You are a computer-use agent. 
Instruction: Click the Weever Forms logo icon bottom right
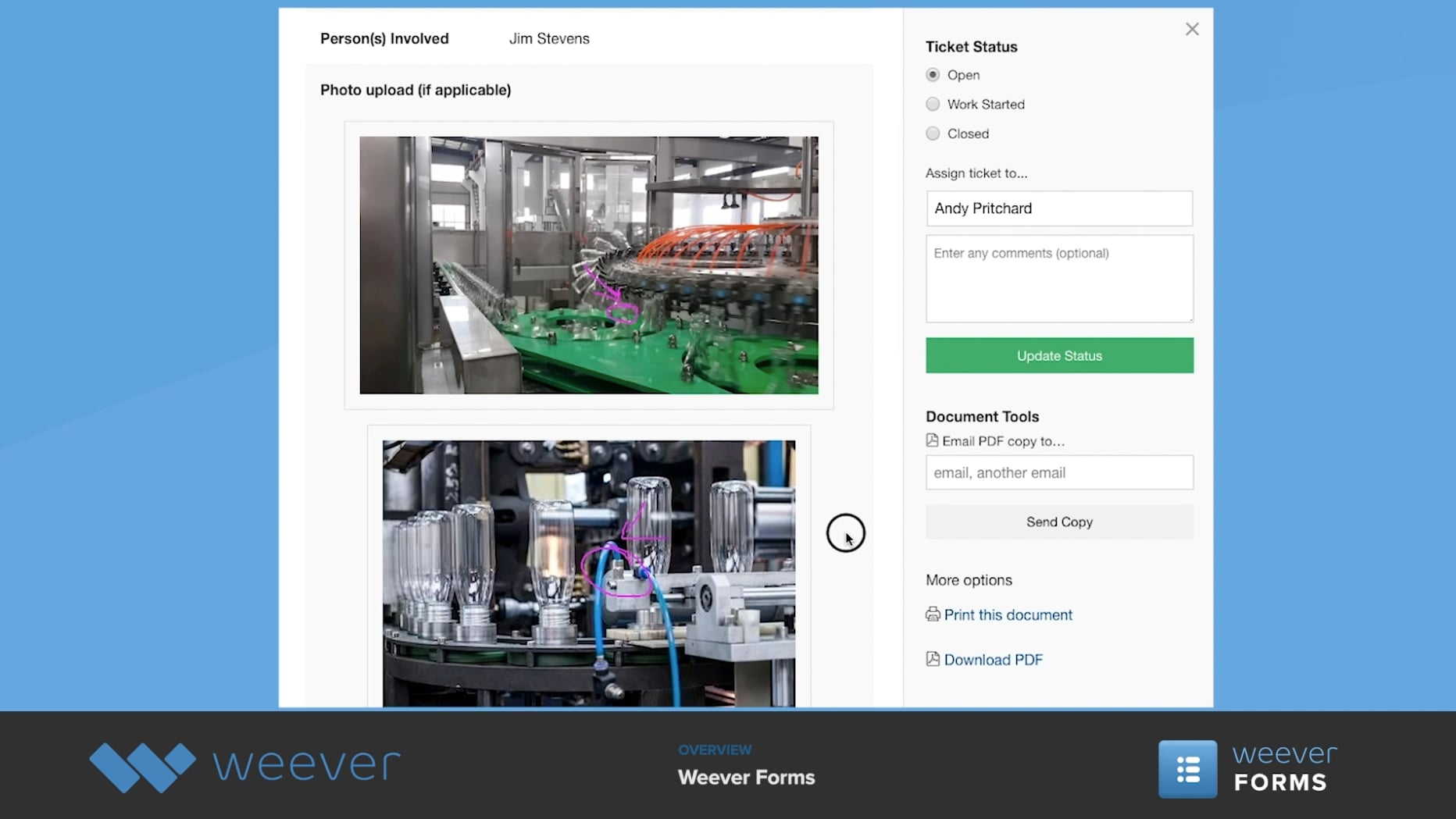pyautogui.click(x=1188, y=768)
